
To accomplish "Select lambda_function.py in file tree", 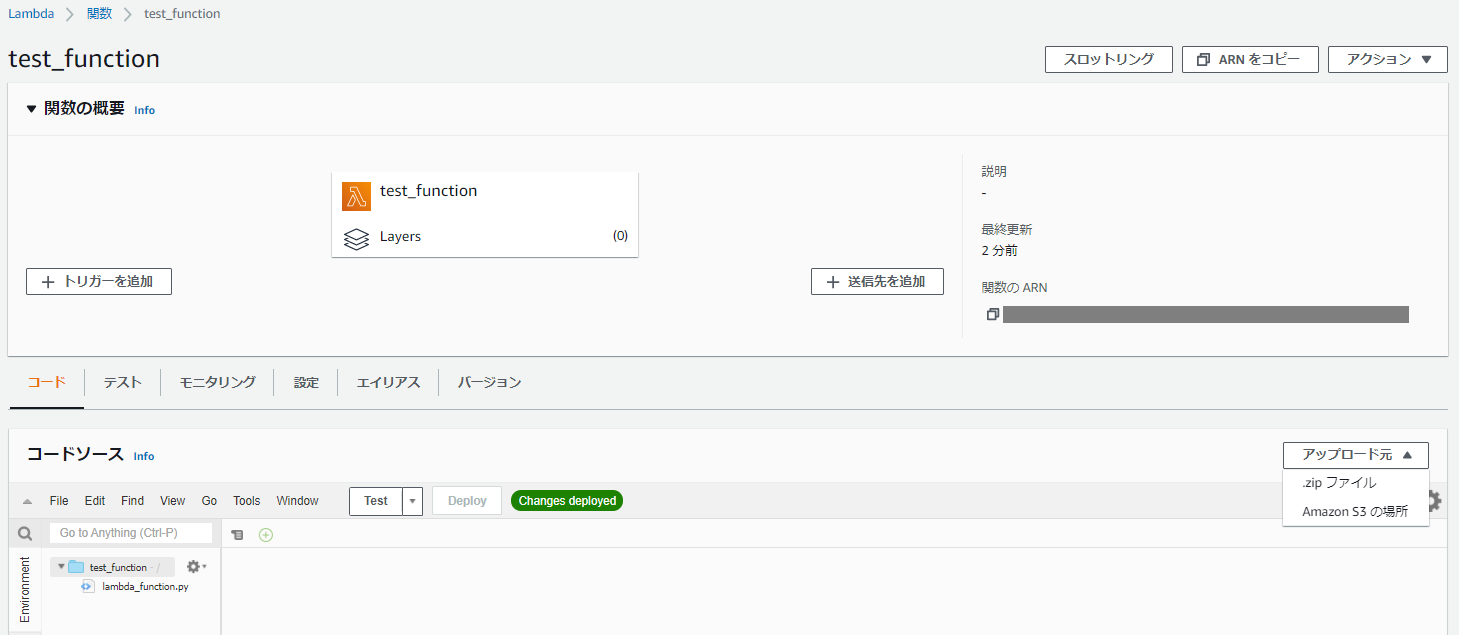I will click(x=145, y=587).
